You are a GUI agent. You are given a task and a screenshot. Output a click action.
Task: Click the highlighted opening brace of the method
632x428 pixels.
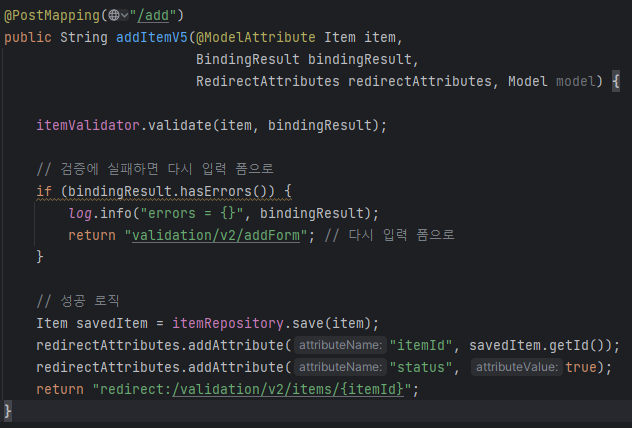616,81
